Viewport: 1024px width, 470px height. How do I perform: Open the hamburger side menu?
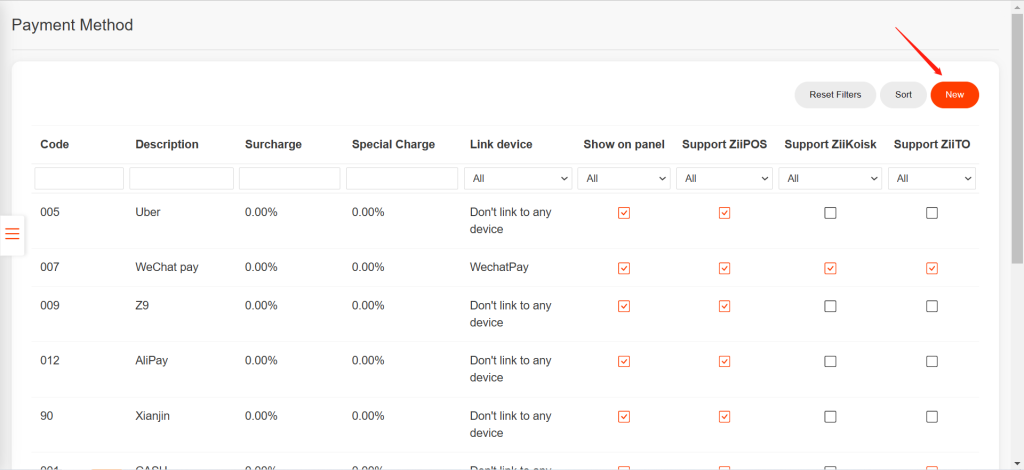pyautogui.click(x=12, y=234)
